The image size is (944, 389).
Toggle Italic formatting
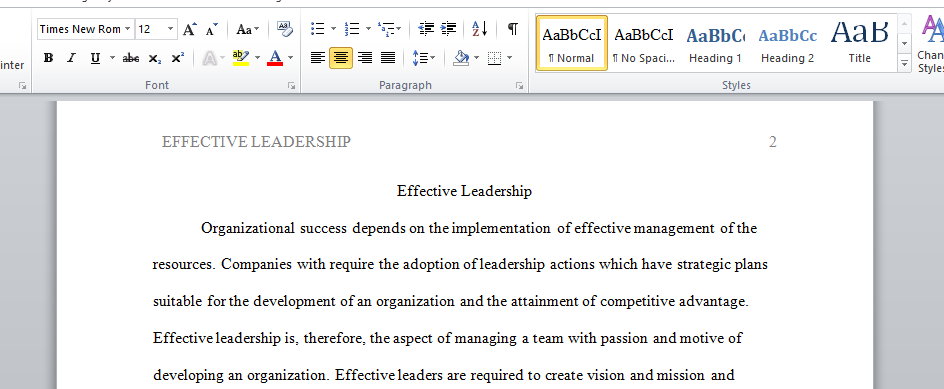[71, 58]
